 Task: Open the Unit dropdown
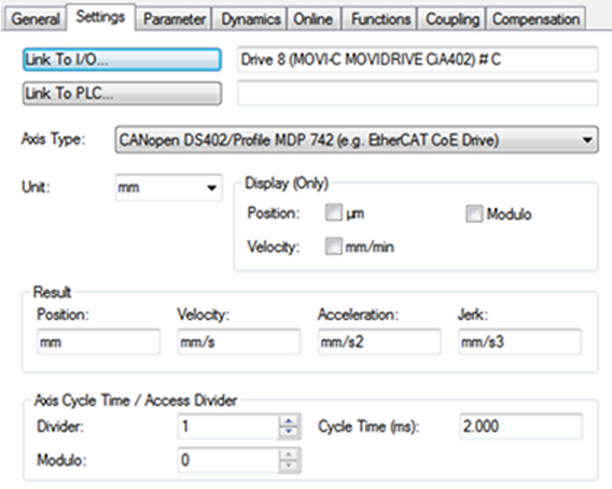coord(211,187)
